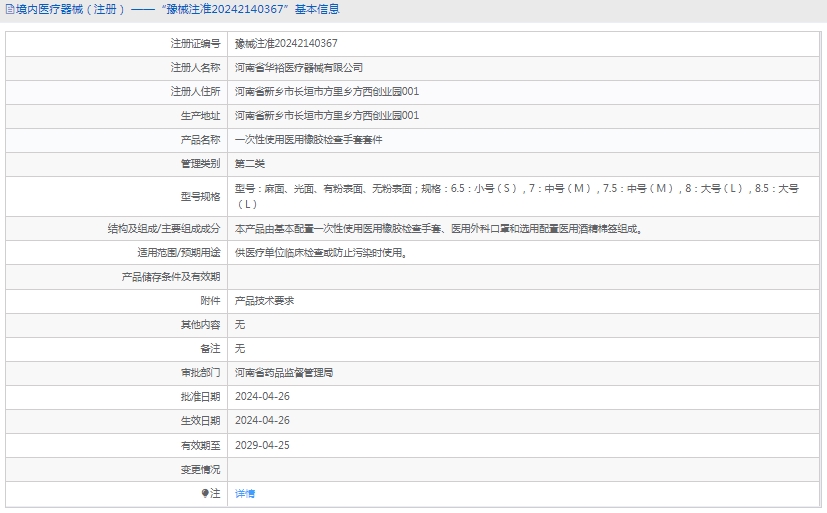Click the 生效日期 value 2024-04-26
The width and height of the screenshot is (827, 513).
[262, 421]
